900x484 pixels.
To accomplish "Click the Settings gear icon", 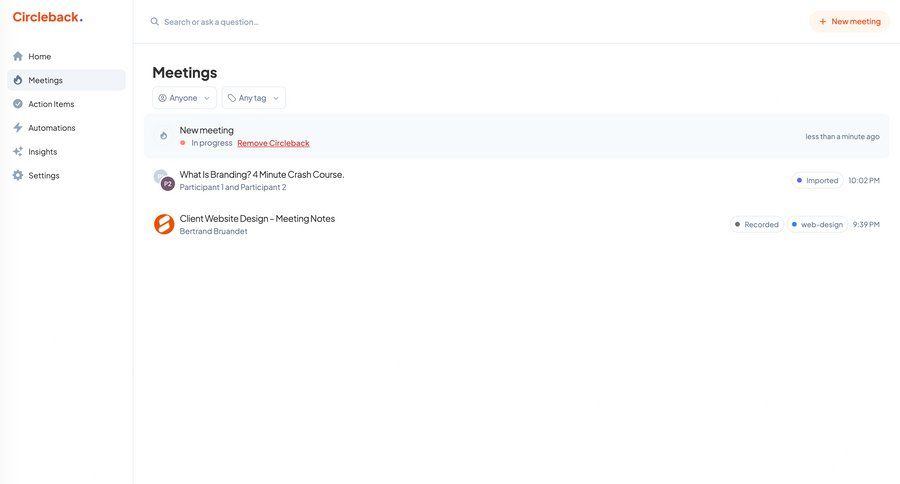I will [x=18, y=176].
